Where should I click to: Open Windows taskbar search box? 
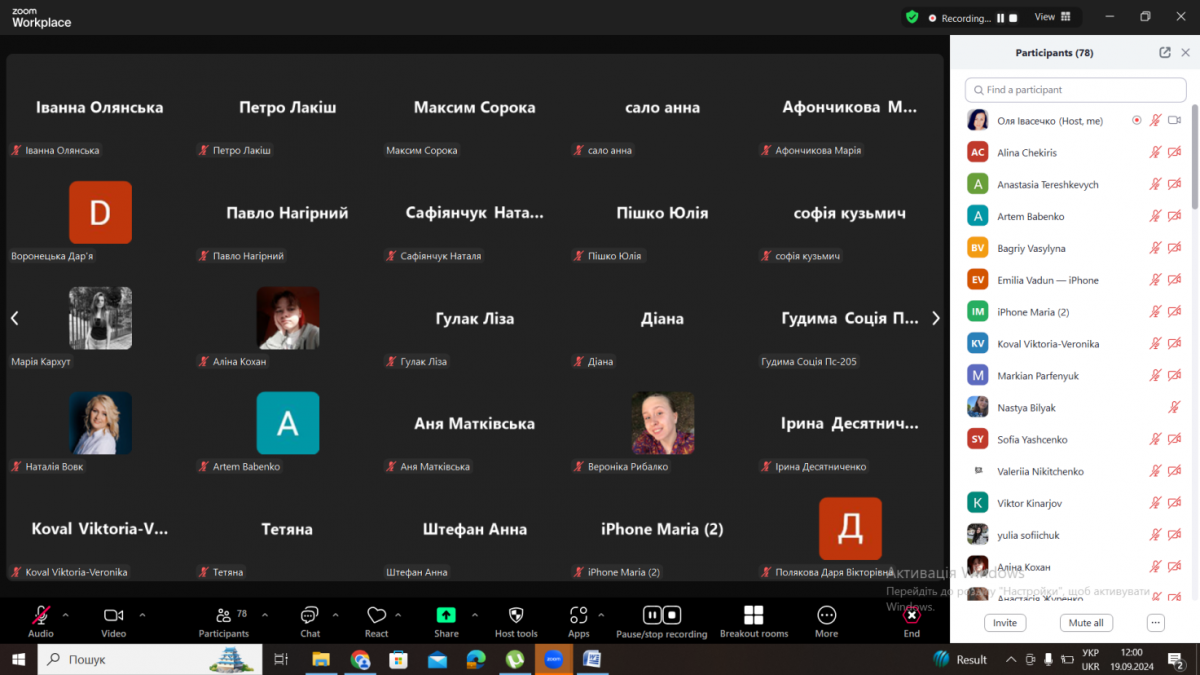150,659
